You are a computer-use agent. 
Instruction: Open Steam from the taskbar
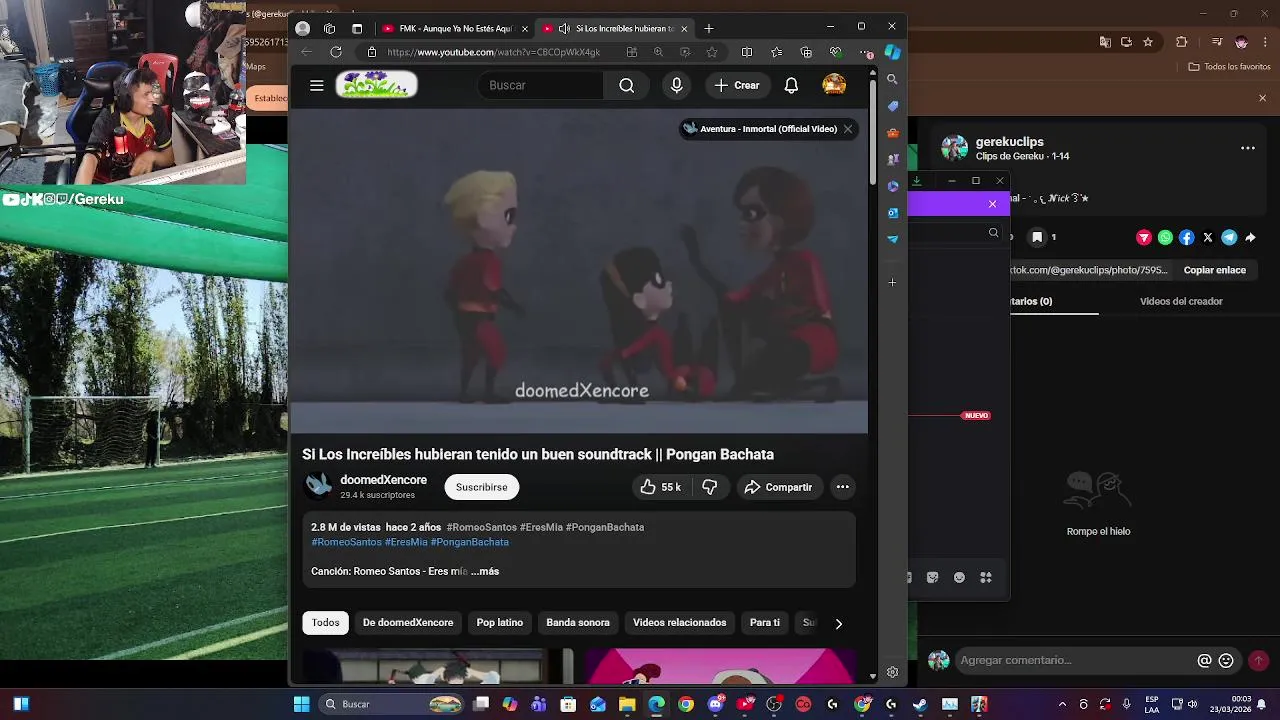point(920,704)
